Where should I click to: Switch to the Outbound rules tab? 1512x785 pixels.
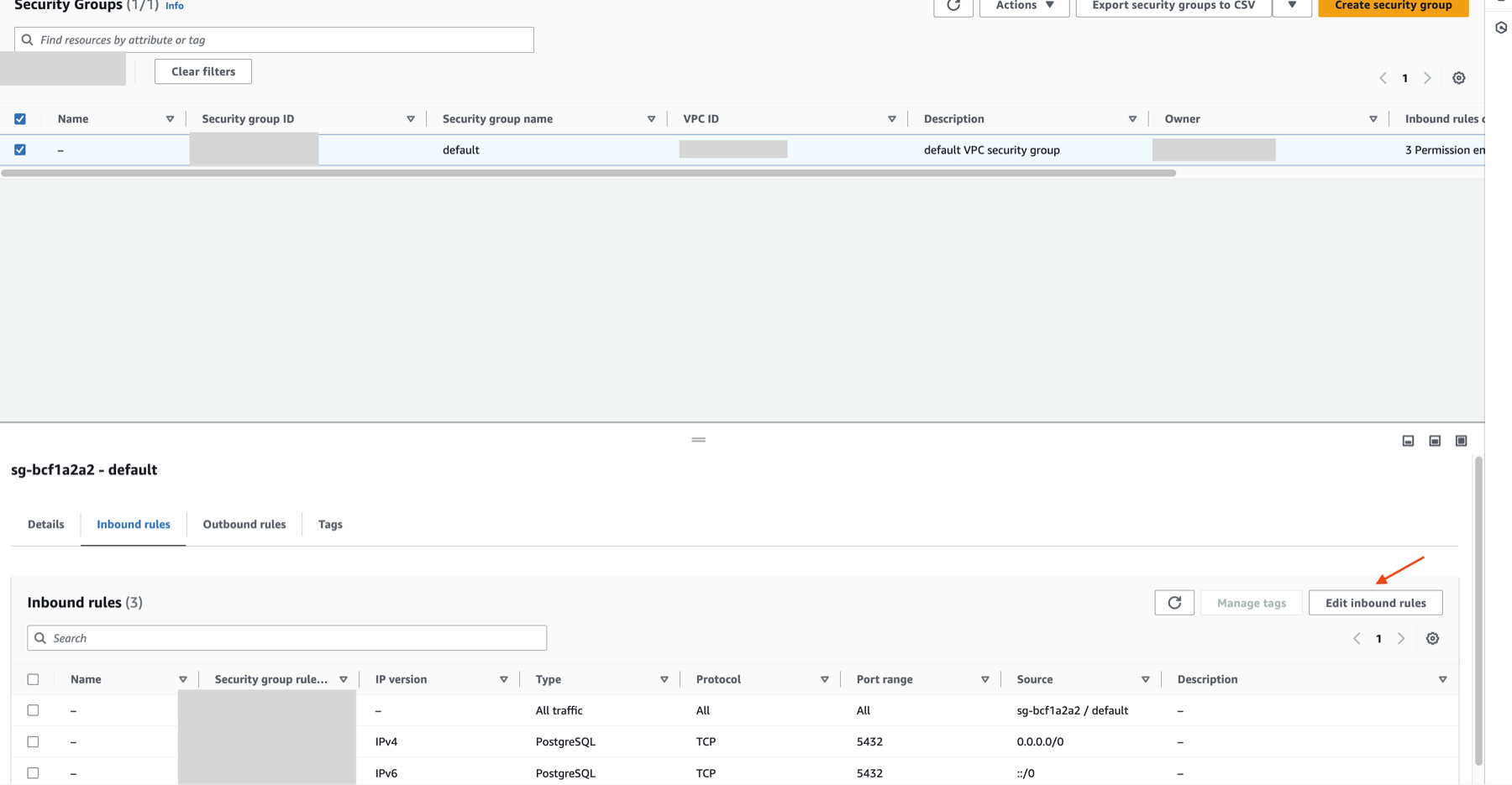click(x=244, y=524)
